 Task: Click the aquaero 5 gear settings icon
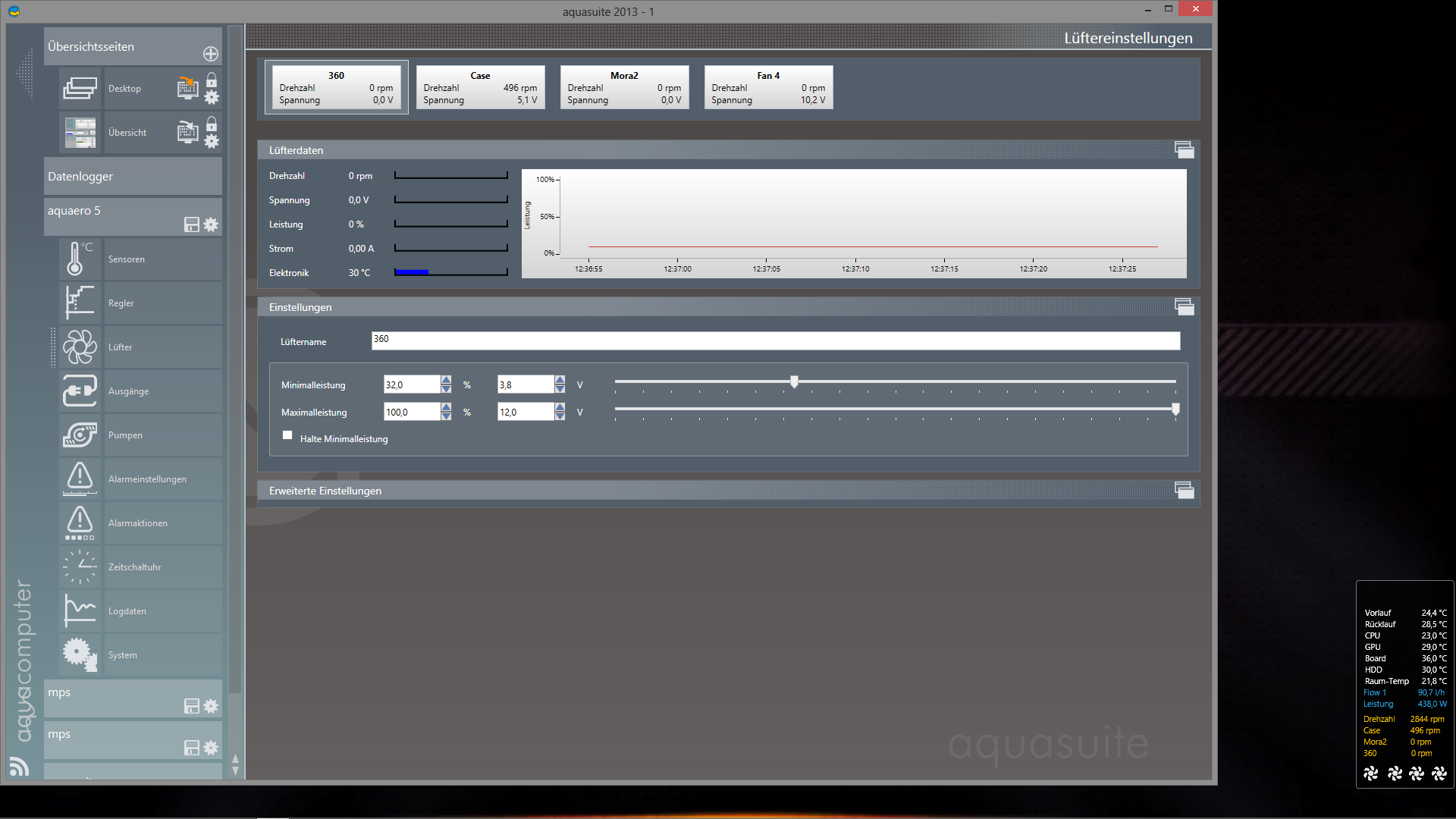pyautogui.click(x=211, y=224)
